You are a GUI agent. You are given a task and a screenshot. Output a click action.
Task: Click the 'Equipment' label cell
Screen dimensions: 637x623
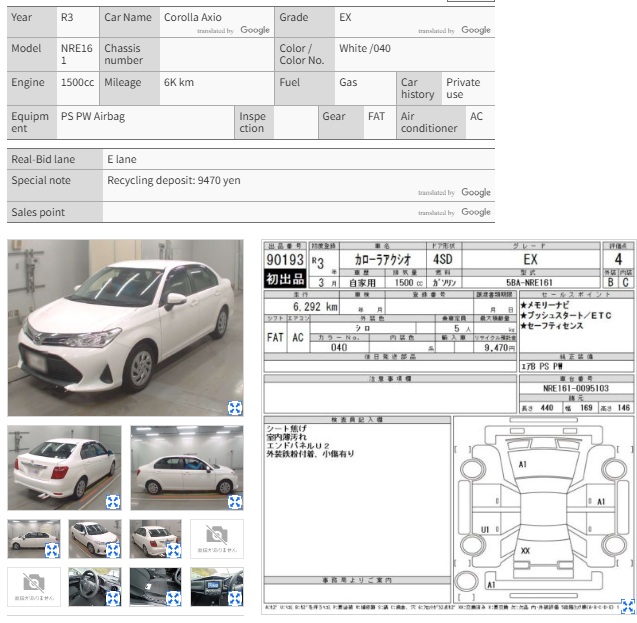point(32,122)
